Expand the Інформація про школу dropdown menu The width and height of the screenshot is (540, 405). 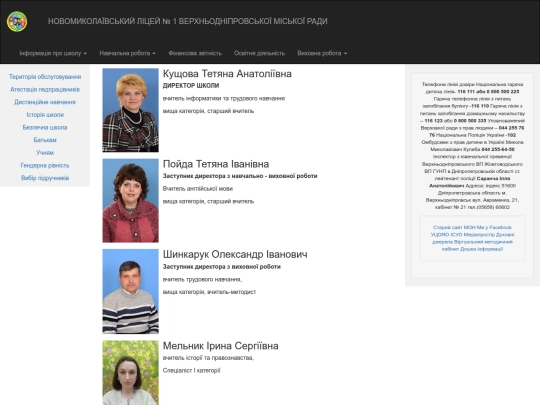(53, 53)
